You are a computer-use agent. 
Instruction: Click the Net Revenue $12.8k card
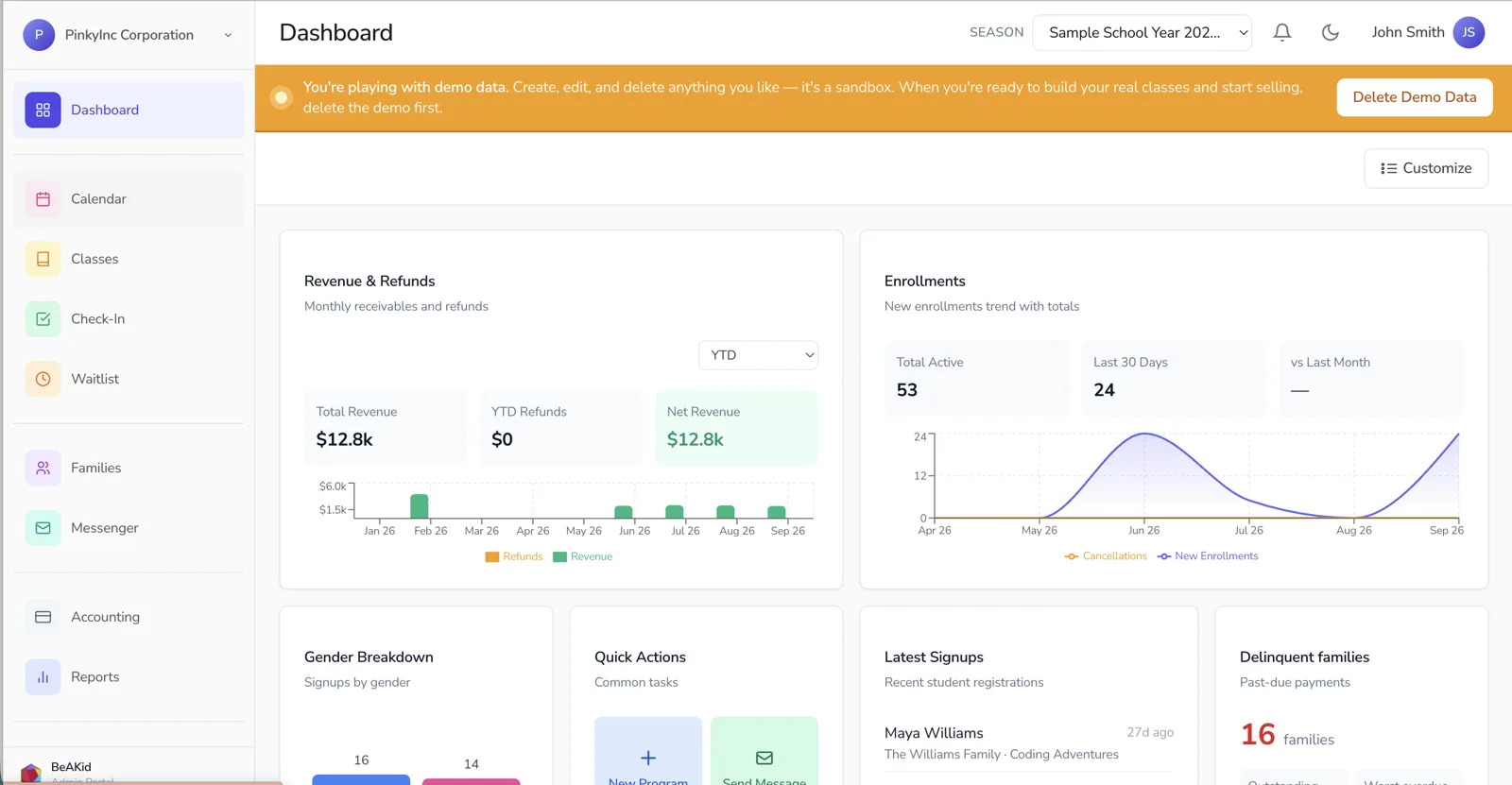(x=736, y=428)
